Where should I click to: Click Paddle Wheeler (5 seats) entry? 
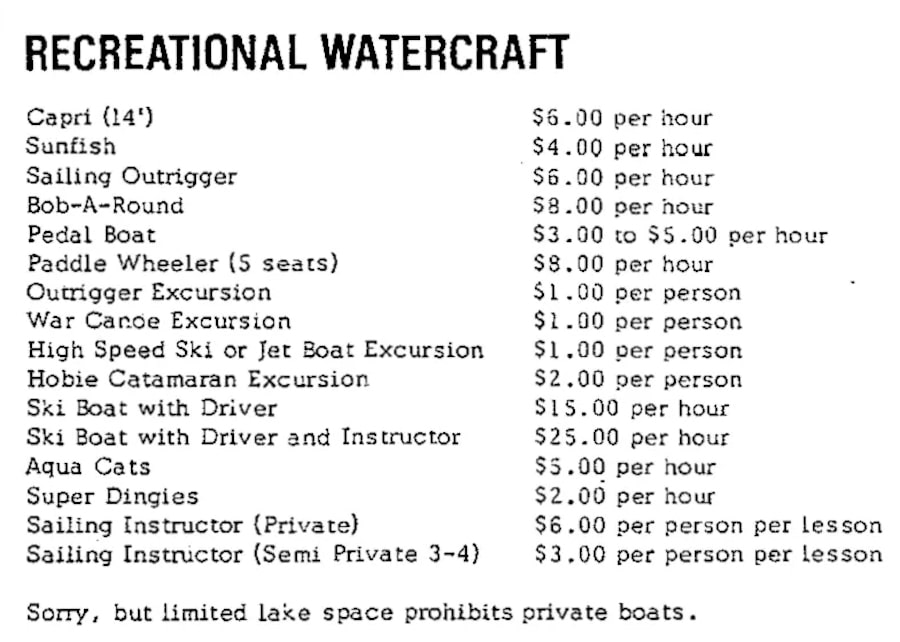click(183, 264)
